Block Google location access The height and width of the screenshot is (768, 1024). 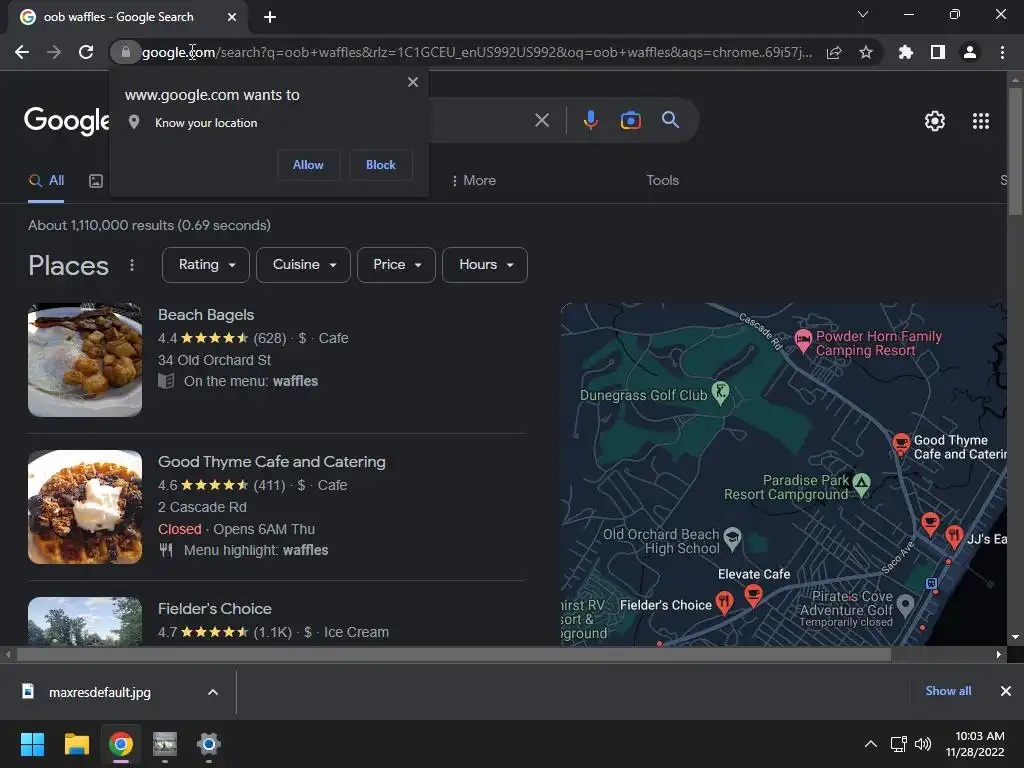point(381,165)
